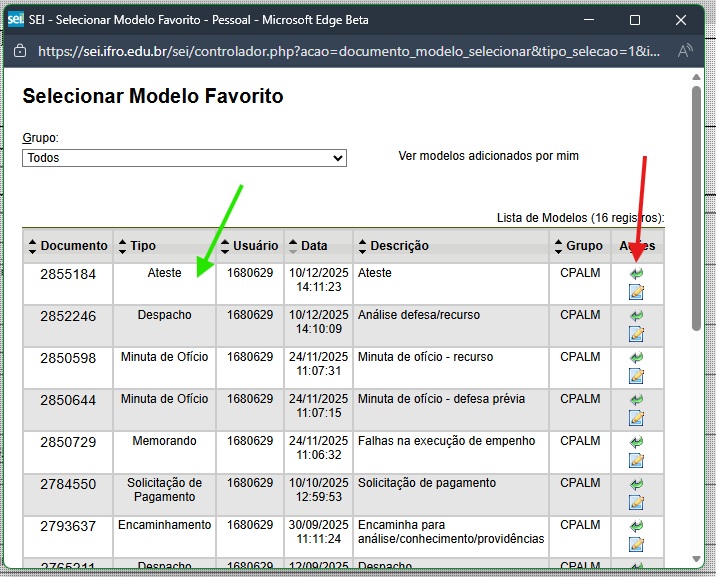Sort Documento column ascending with up arrow
Image resolution: width=716 pixels, height=577 pixels.
32,241
